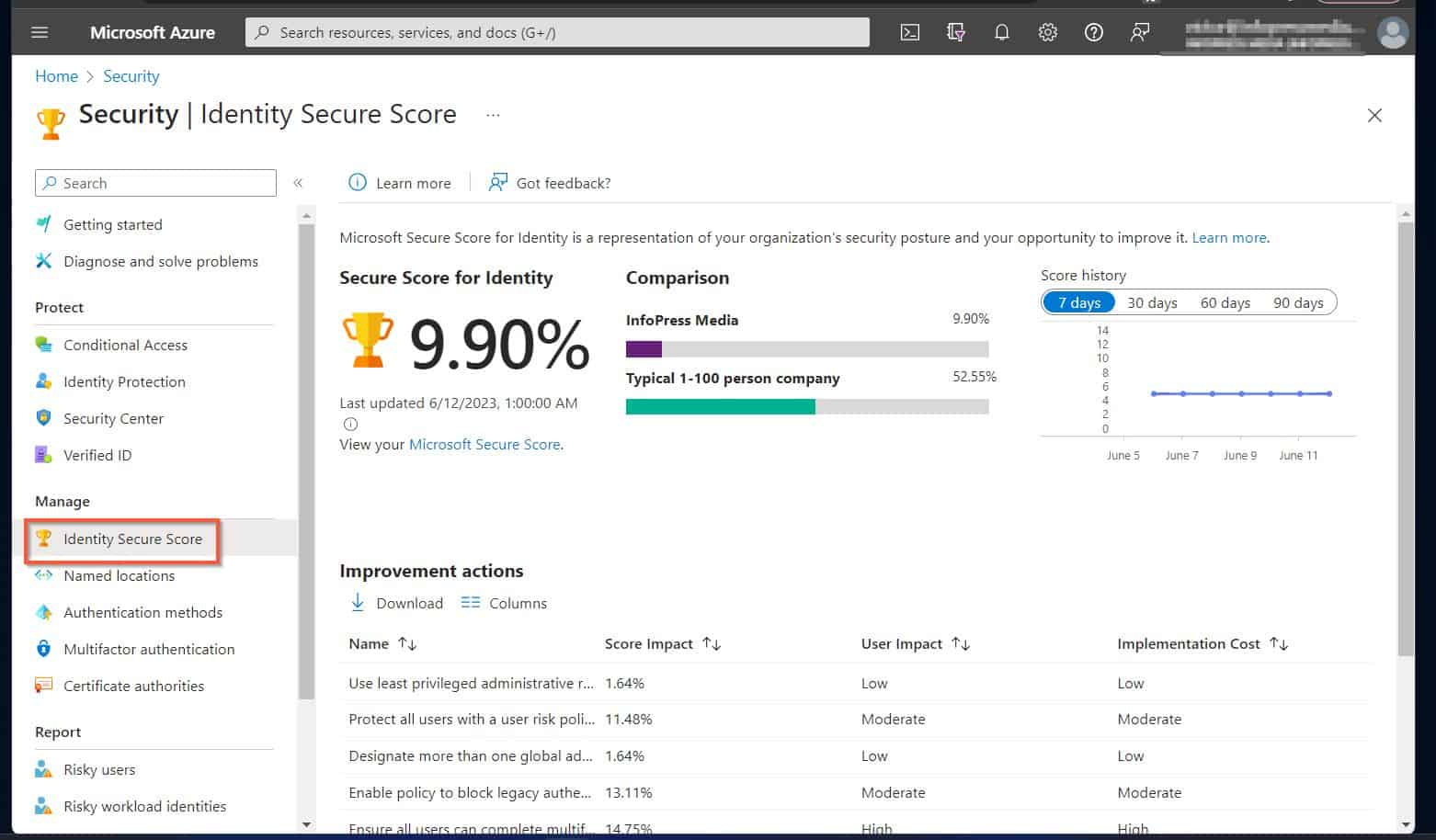Click Got feedback? in the toolbar
Screen dimensions: 1436x840
[x=550, y=183]
